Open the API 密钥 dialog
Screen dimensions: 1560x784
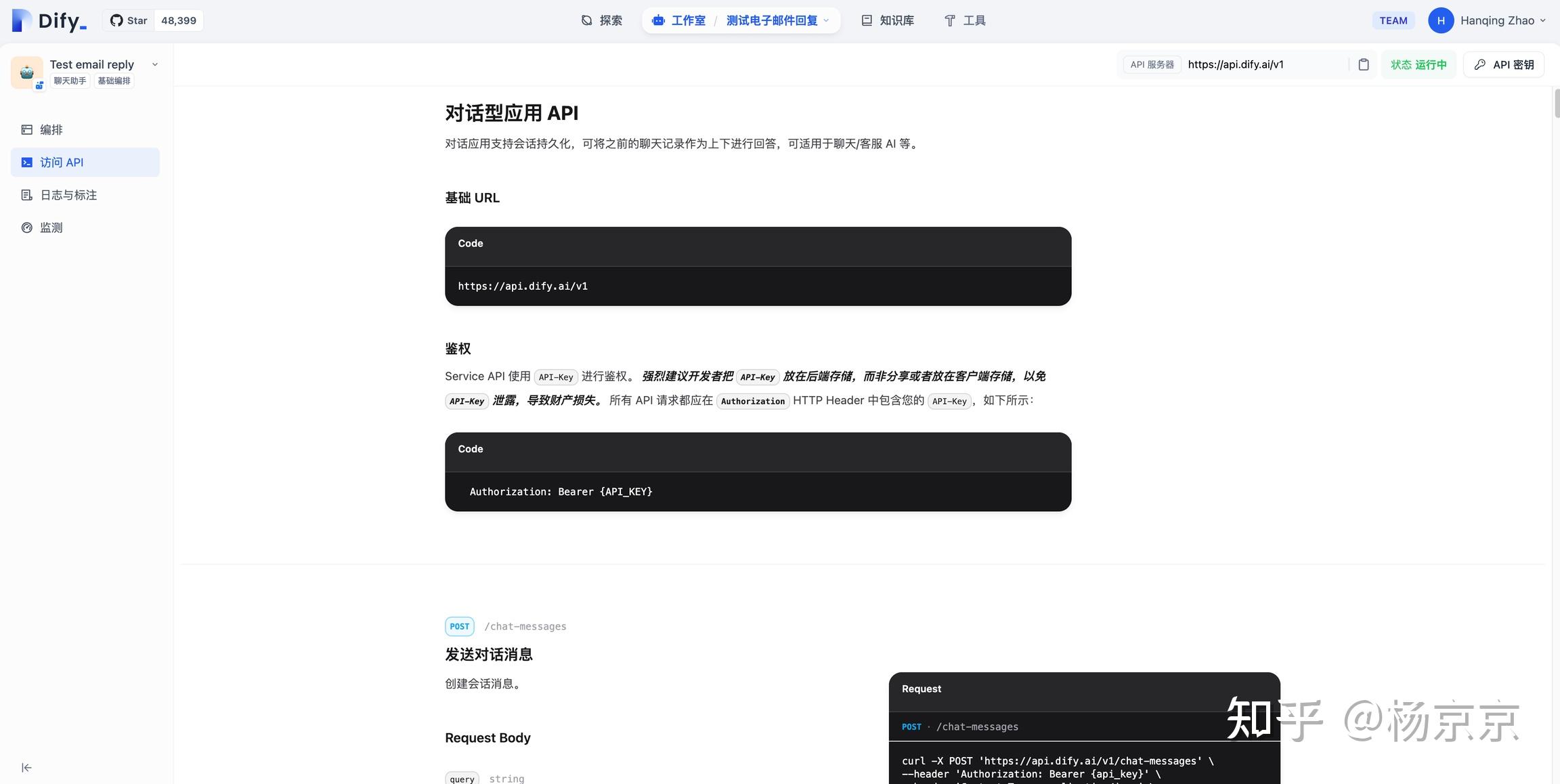(x=1503, y=64)
